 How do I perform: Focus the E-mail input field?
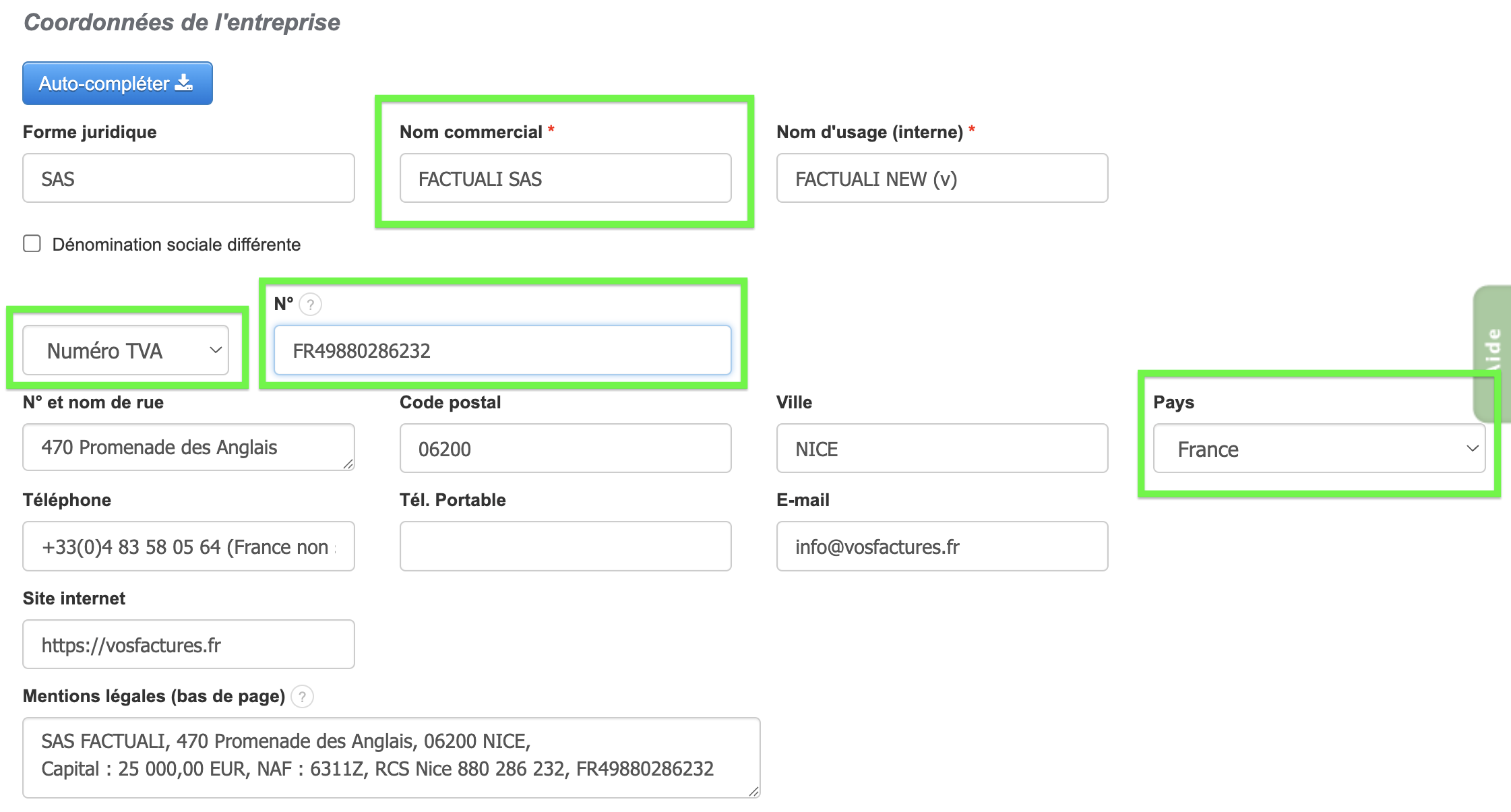[x=942, y=546]
